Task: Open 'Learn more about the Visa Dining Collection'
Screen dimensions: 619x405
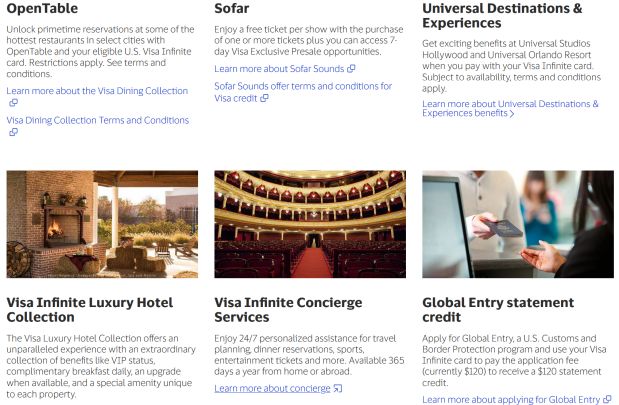Action: pyautogui.click(x=97, y=91)
